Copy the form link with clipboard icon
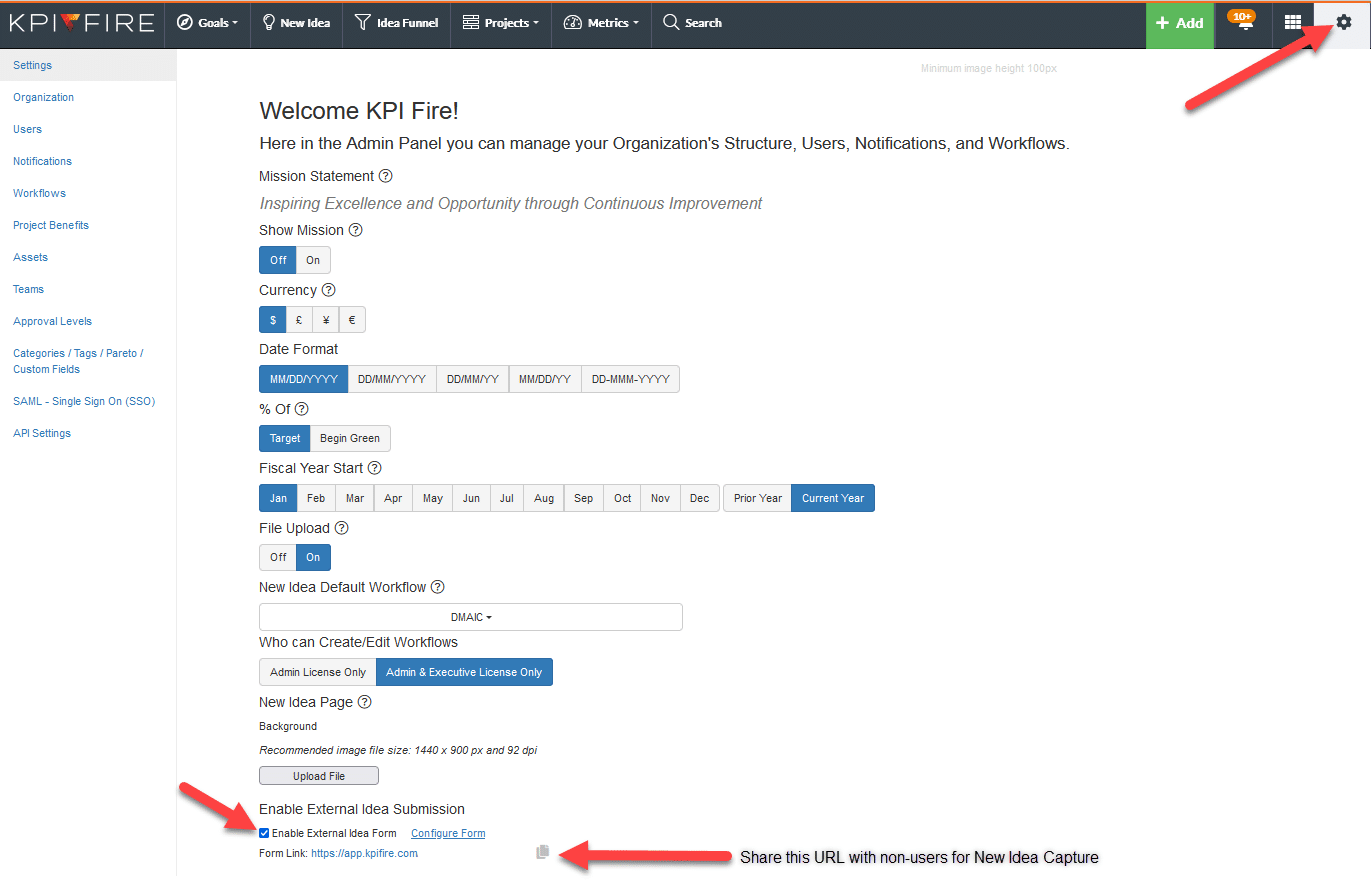The height and width of the screenshot is (888, 1371). click(543, 852)
